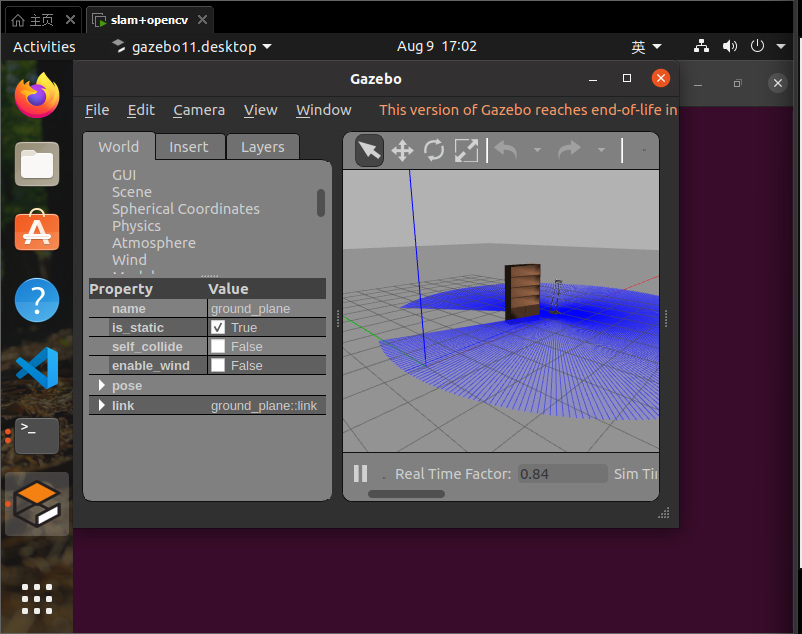
Task: Select GUI in the world tree
Action: tap(124, 175)
